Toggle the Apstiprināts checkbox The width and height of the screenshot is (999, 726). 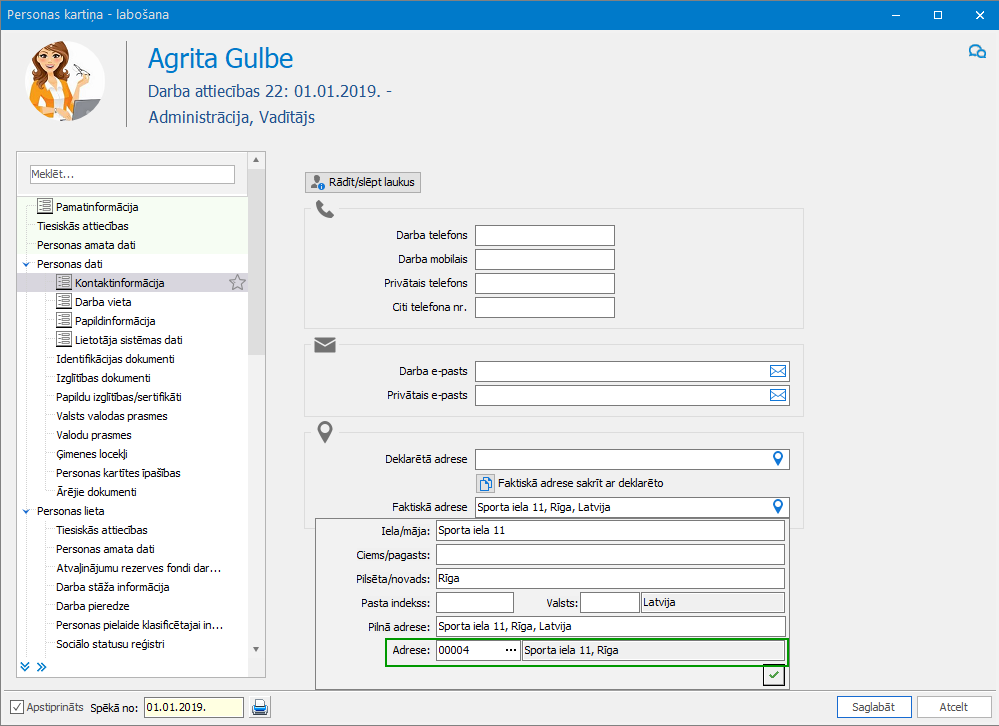[16, 707]
